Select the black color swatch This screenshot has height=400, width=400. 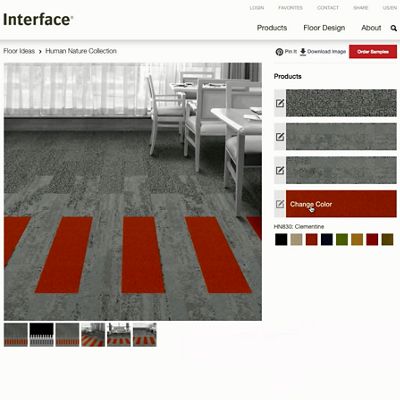coord(281,239)
